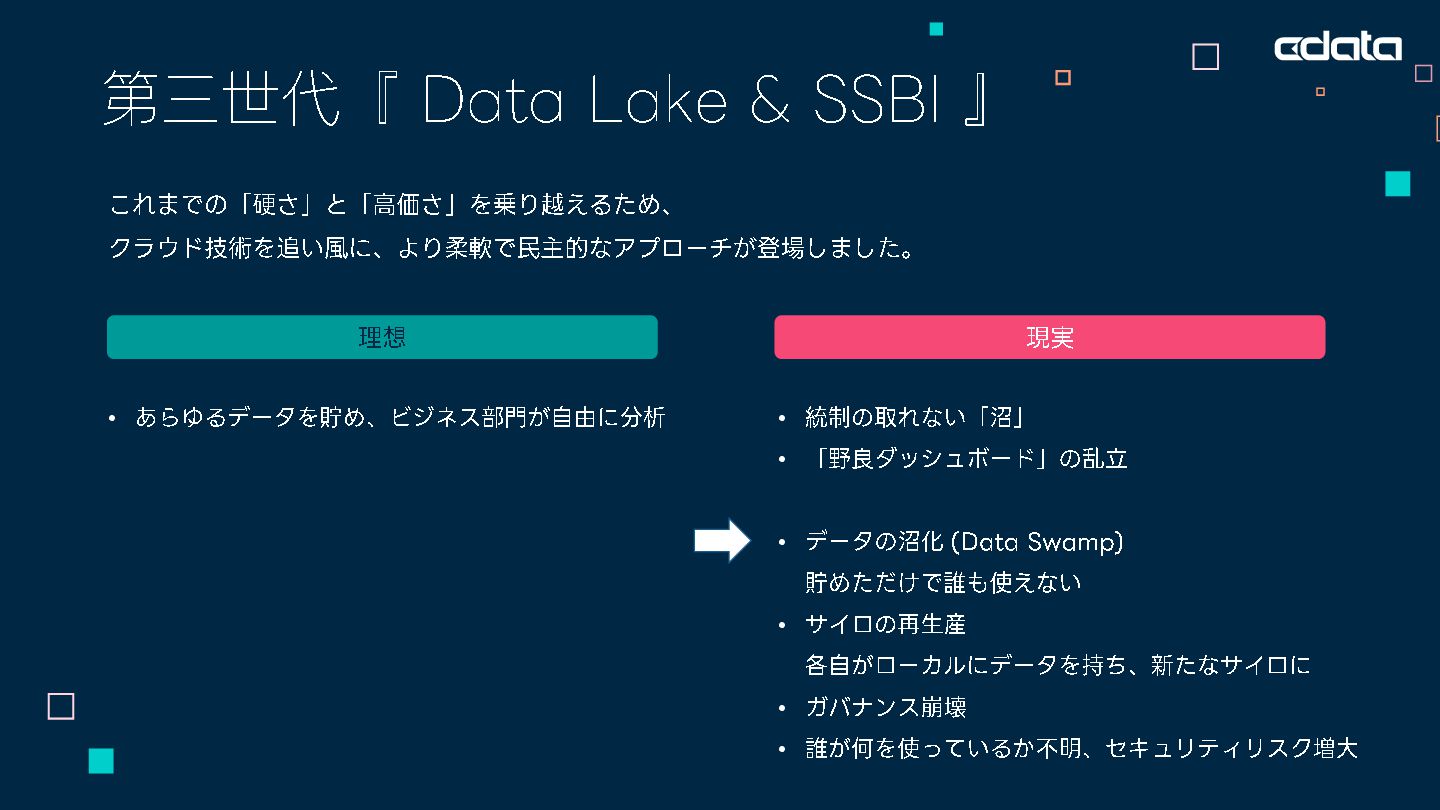Image resolution: width=1440 pixels, height=810 pixels.
Task: Click the line about セキュリティリスク増大
Action: 1081,748
